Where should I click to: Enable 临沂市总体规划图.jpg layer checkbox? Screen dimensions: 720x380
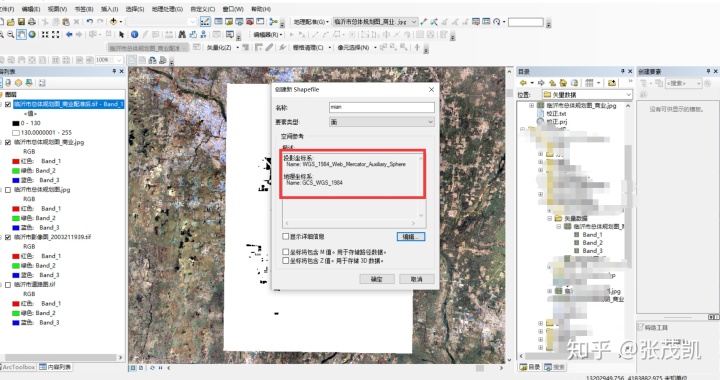pyautogui.click(x=8, y=190)
